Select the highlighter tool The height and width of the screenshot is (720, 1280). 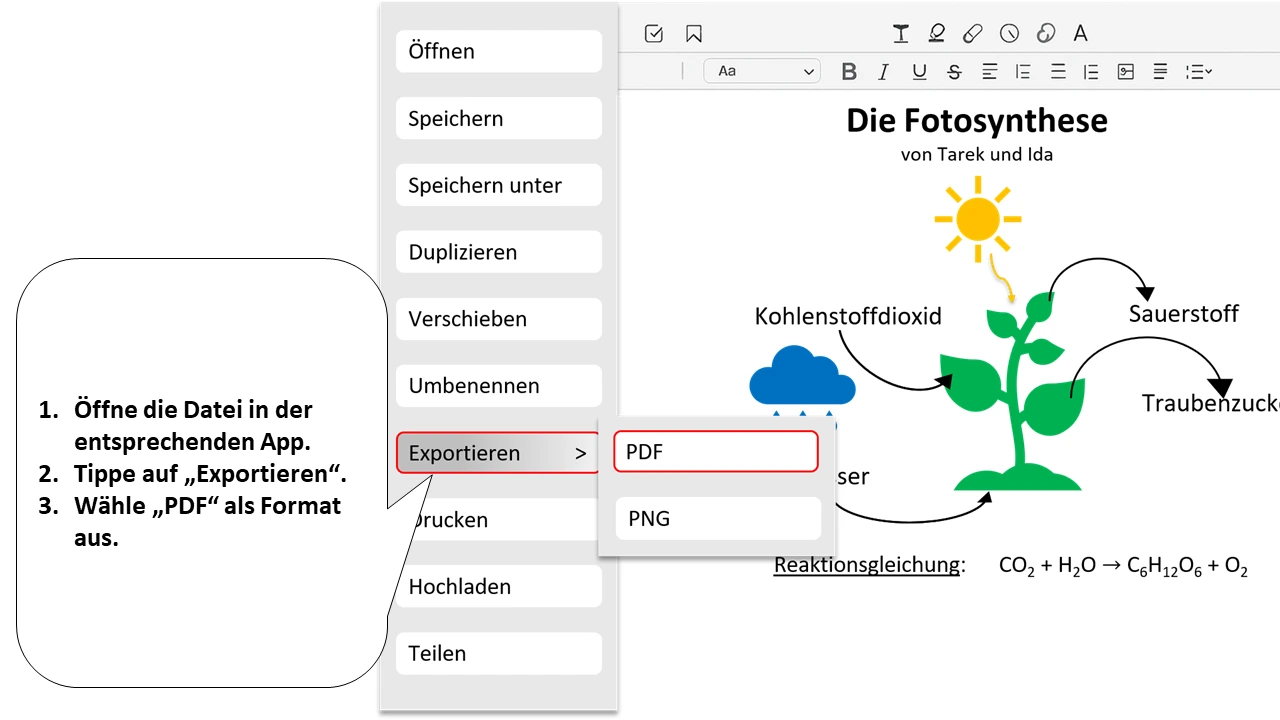pyautogui.click(x=936, y=34)
